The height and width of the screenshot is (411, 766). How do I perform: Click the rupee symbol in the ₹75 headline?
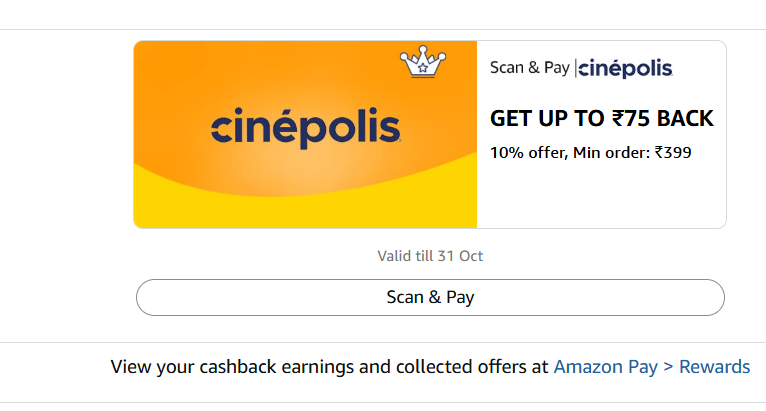coord(620,119)
